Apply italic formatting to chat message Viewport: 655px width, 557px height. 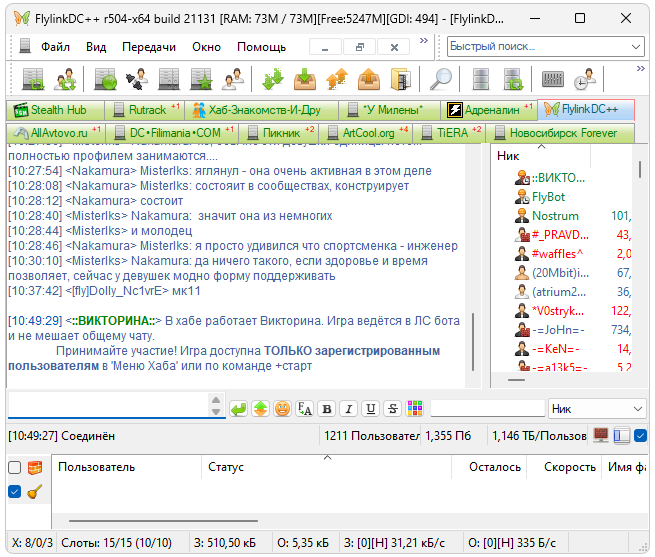pos(348,408)
